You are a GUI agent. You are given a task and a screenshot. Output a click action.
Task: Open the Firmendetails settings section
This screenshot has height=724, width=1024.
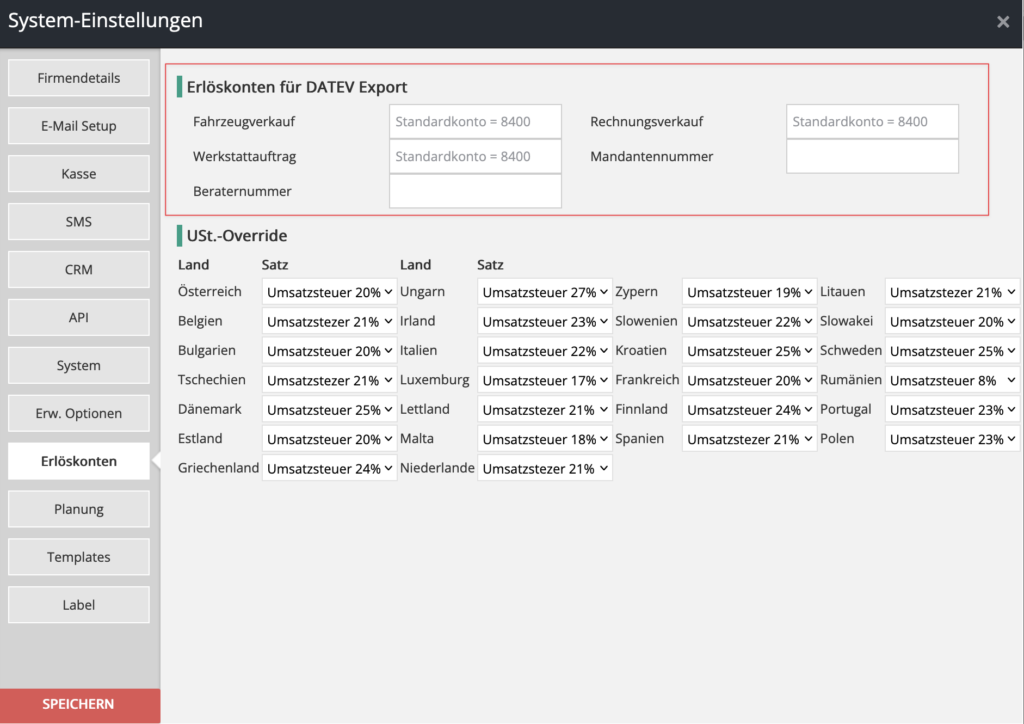click(78, 77)
